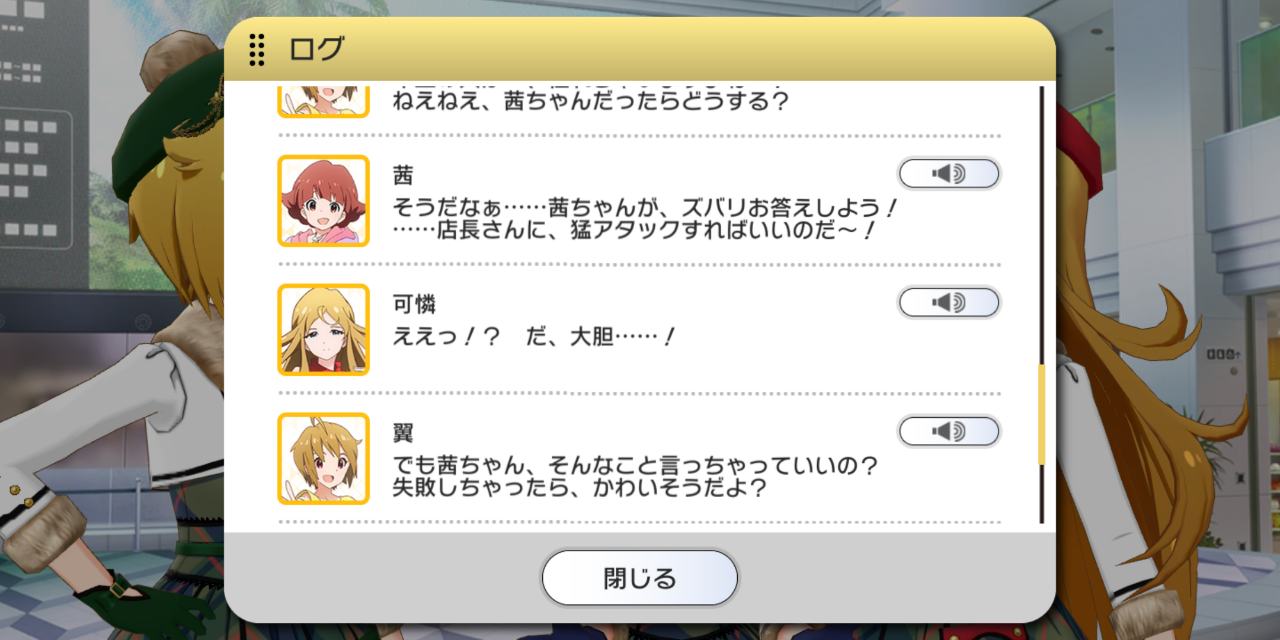Click the partially hidden portrait at log top
The height and width of the screenshot is (640, 1280).
[323, 101]
